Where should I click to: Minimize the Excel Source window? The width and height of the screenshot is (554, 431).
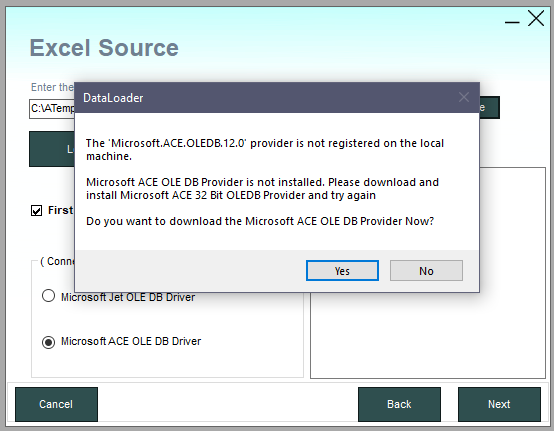click(x=512, y=22)
